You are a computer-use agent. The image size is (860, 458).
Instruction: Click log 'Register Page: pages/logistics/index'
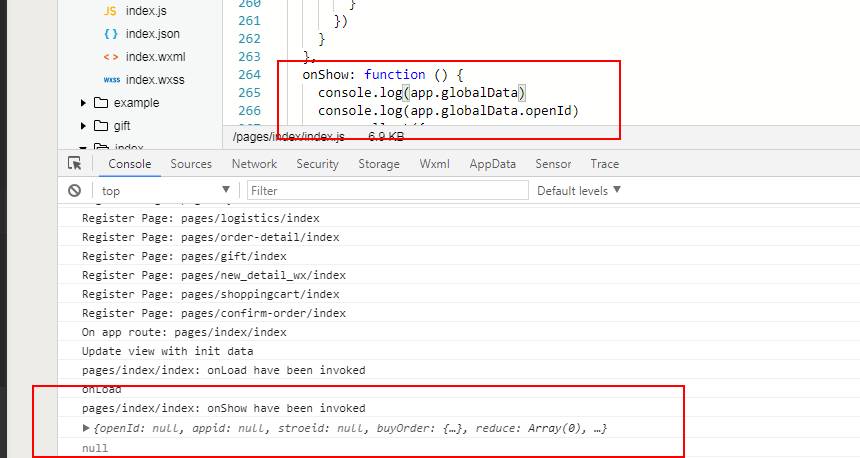[x=201, y=218]
